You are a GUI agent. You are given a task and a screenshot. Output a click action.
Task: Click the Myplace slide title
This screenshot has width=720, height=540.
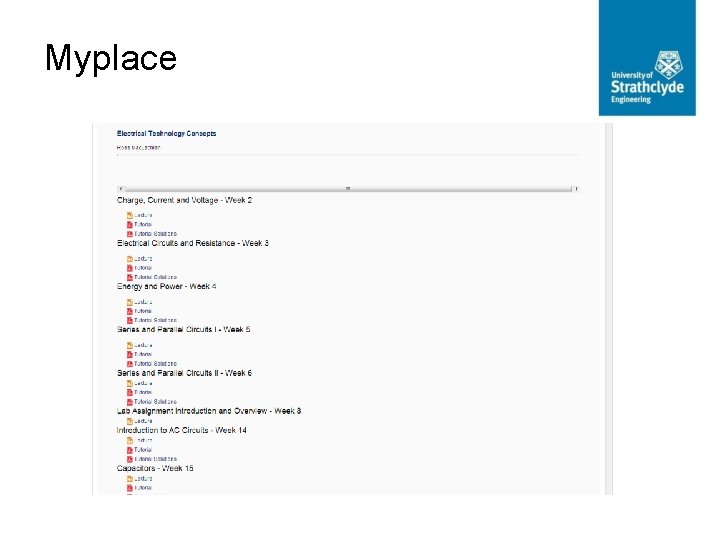pyautogui.click(x=111, y=59)
